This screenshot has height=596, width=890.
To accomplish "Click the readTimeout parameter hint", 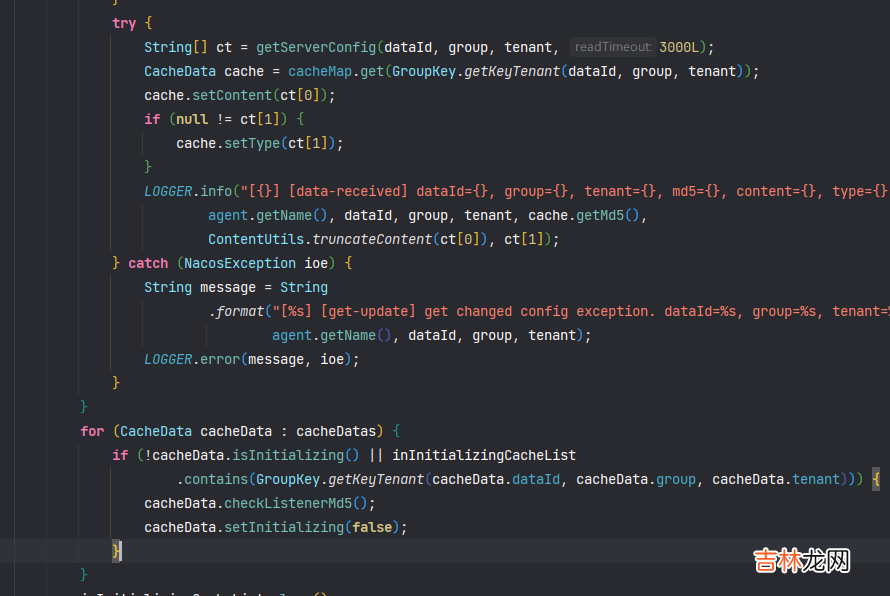I will 613,47.
